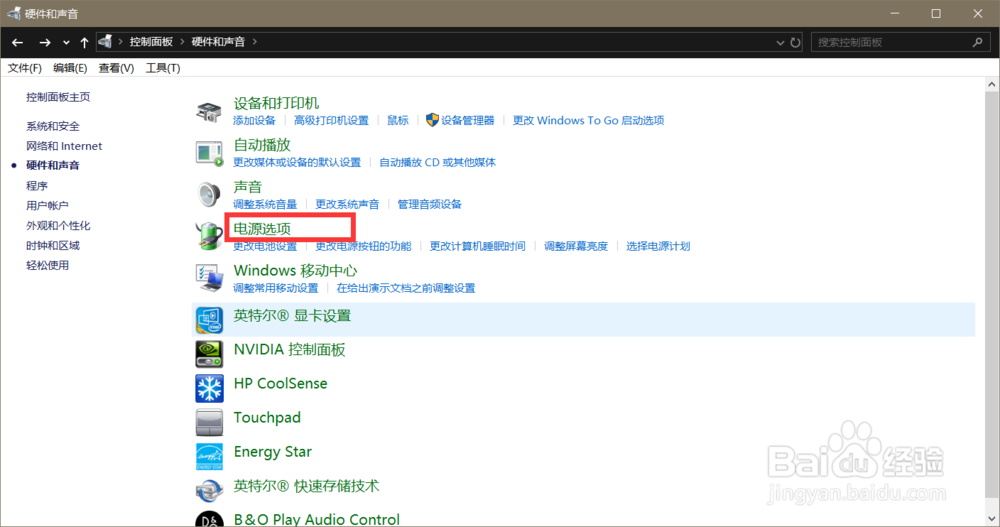Go up one level with up arrow

(x=84, y=42)
